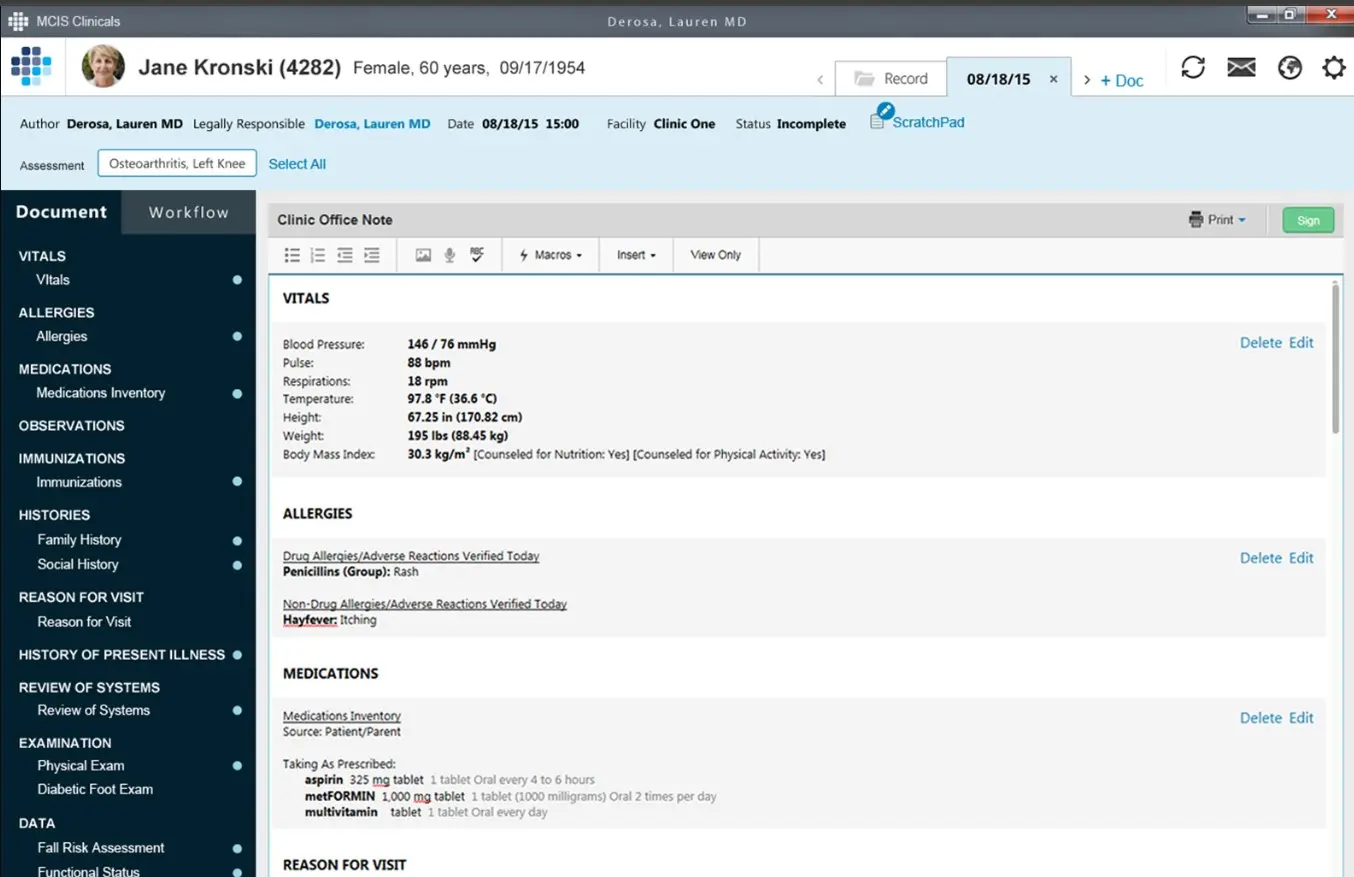This screenshot has width=1354, height=877.
Task: Click the insert image icon
Action: point(421,255)
